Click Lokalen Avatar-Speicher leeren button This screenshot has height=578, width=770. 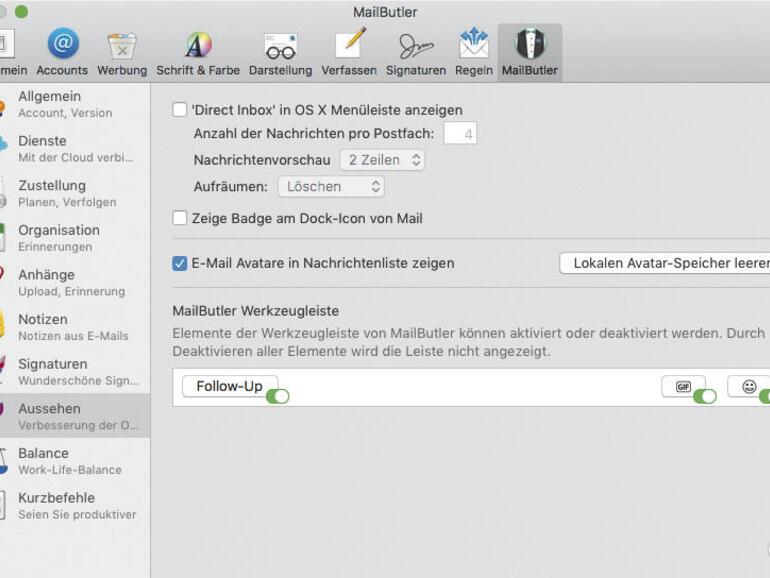click(665, 263)
